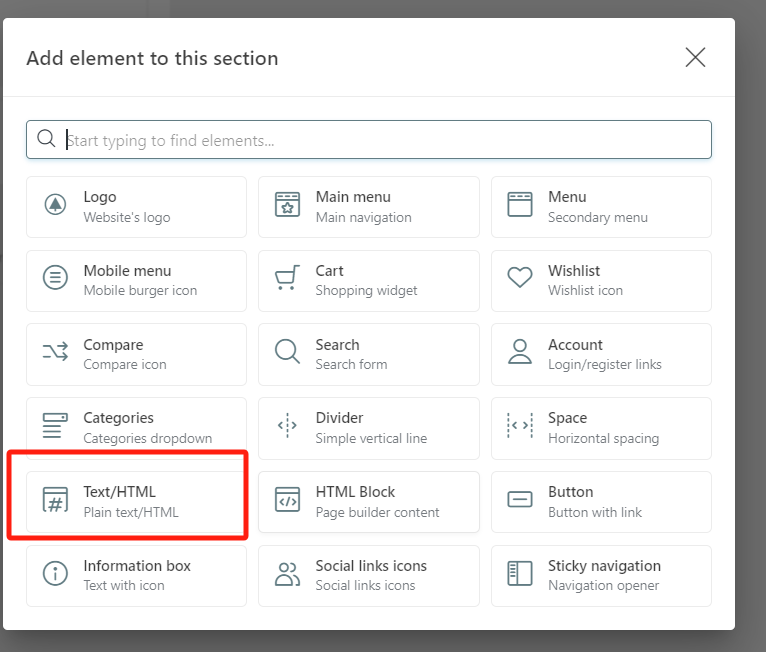The width and height of the screenshot is (766, 652).
Task: Select the Account person icon
Action: tap(520, 352)
